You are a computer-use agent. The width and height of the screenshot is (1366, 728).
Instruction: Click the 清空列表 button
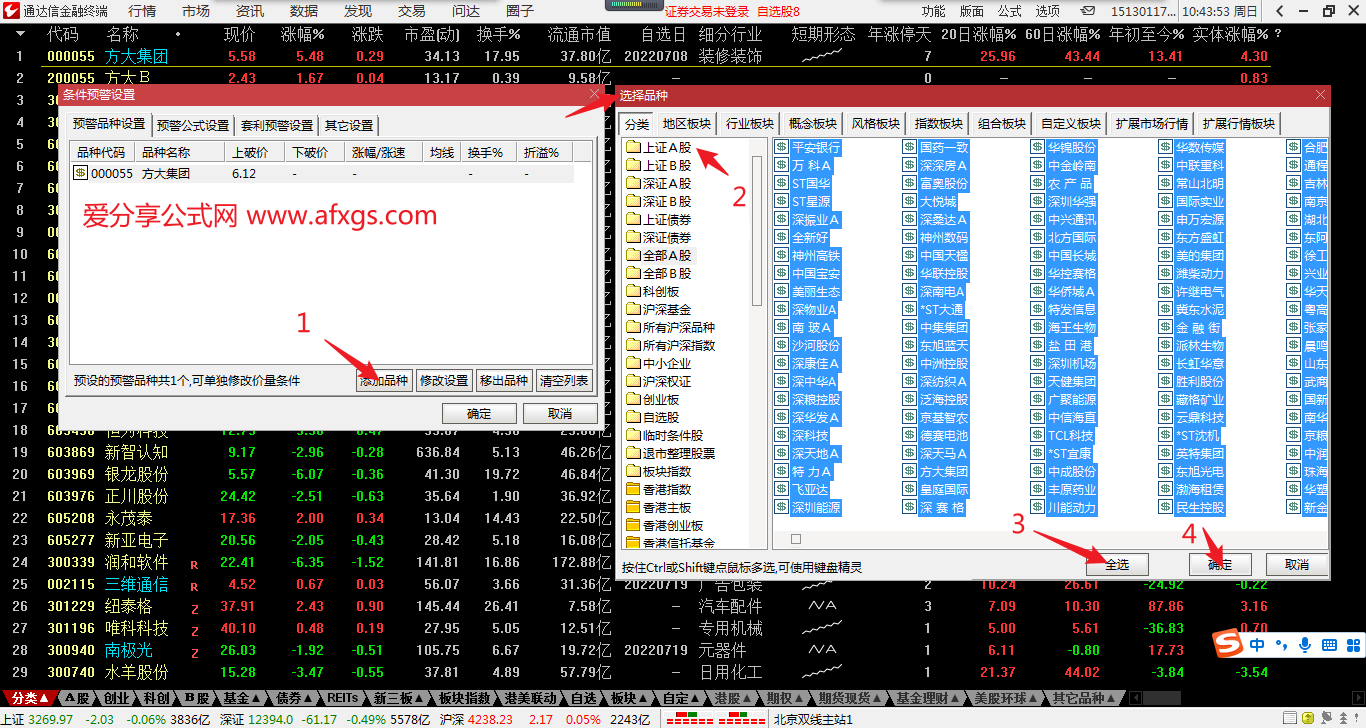coord(564,381)
